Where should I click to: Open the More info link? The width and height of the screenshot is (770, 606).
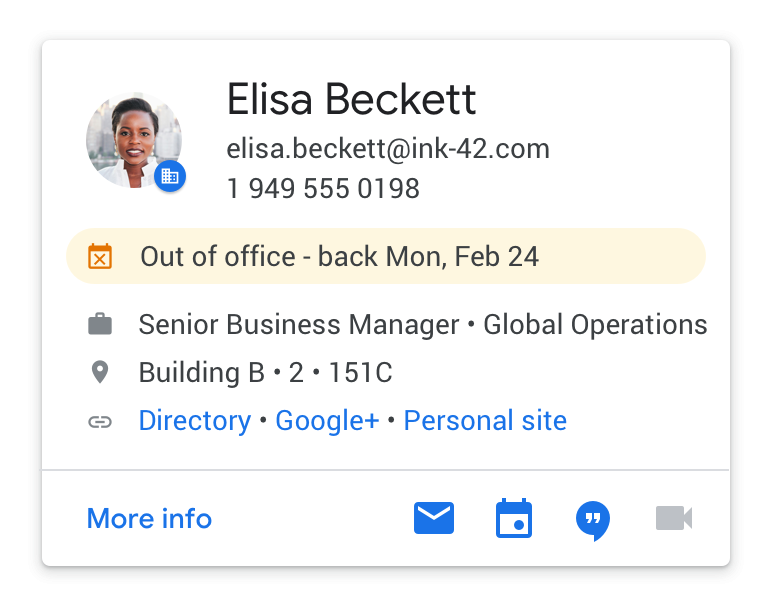point(149,519)
